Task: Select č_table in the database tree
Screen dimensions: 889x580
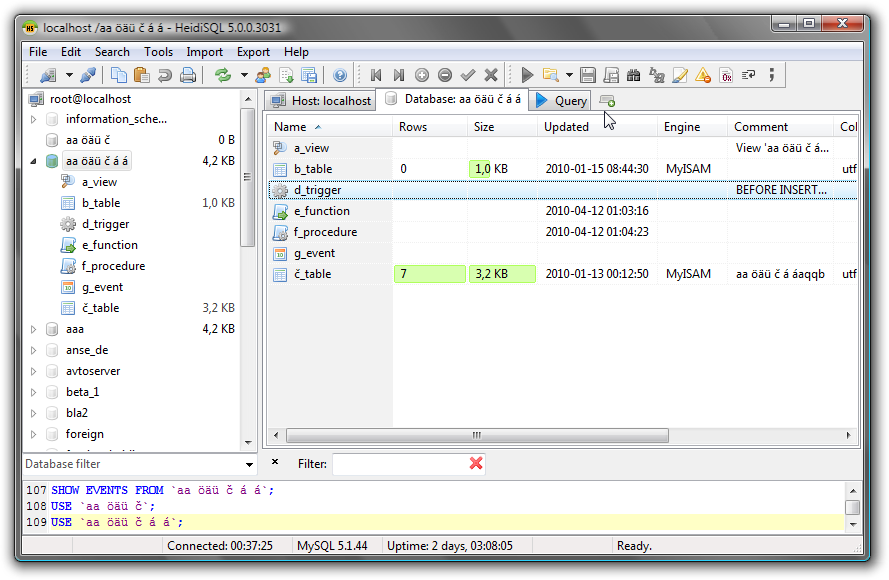Action: [x=100, y=308]
